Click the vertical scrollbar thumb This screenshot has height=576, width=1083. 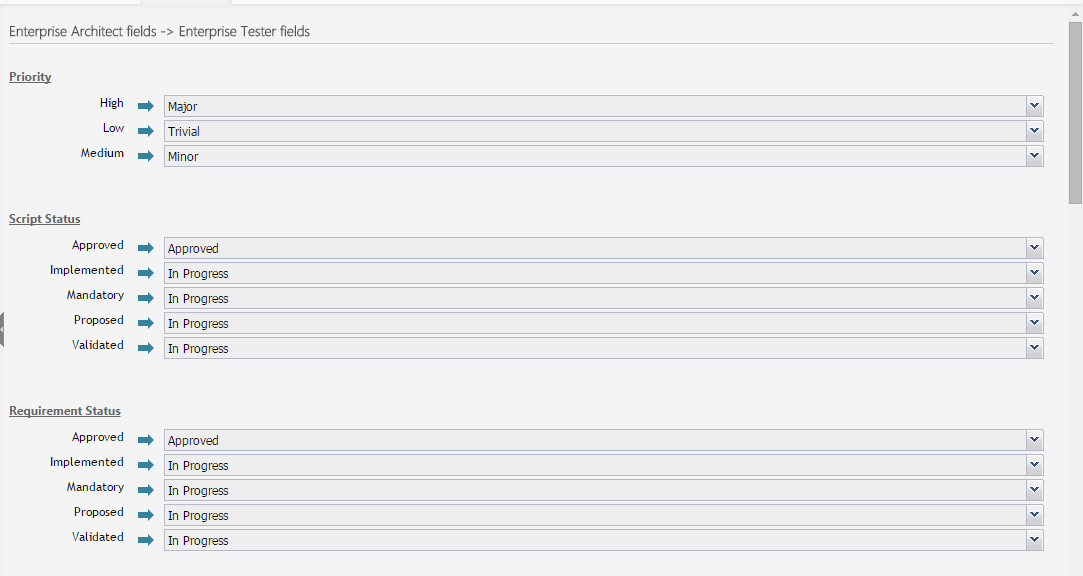coord(1075,110)
